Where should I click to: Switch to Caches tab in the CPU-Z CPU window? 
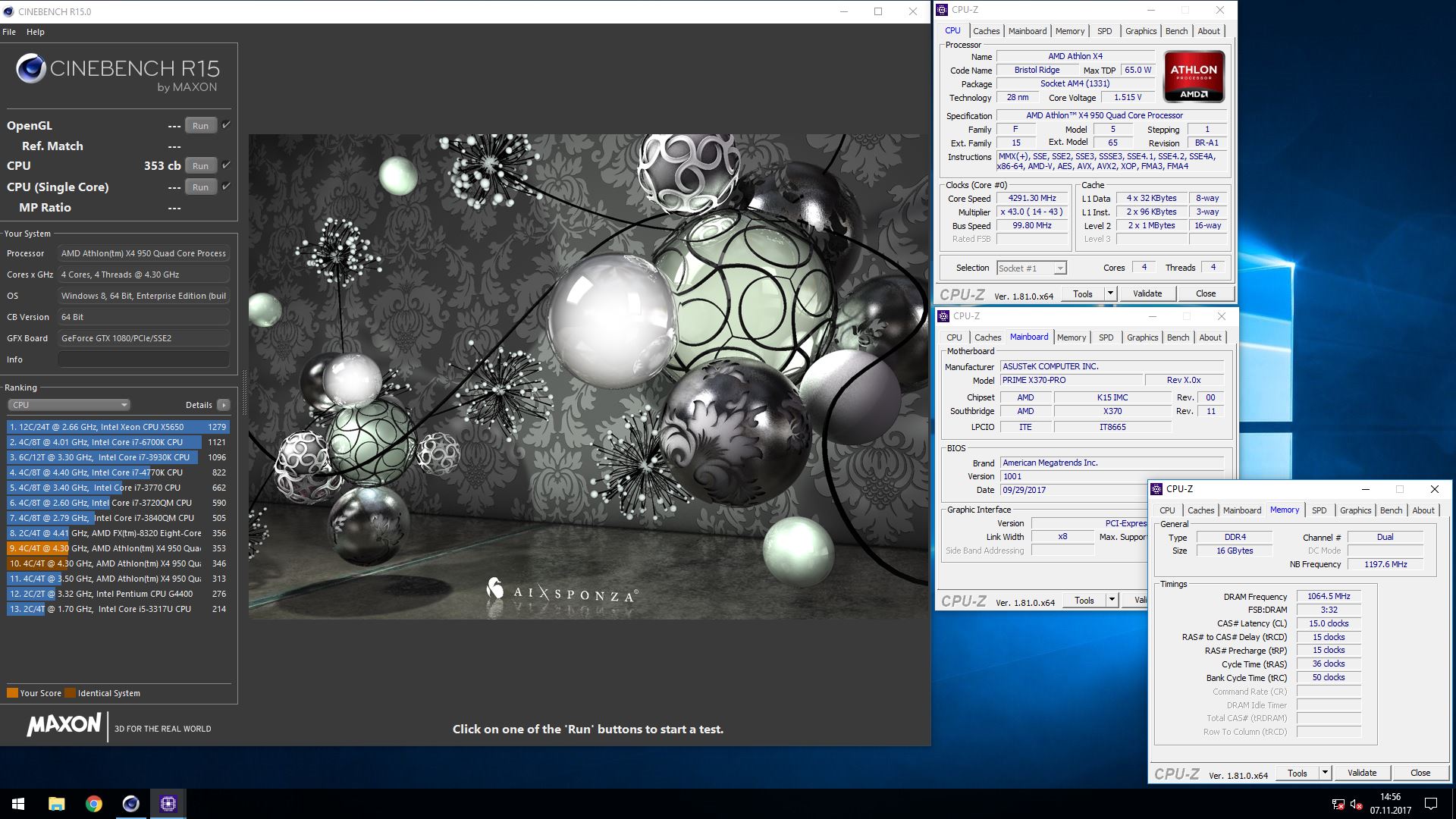pos(986,31)
